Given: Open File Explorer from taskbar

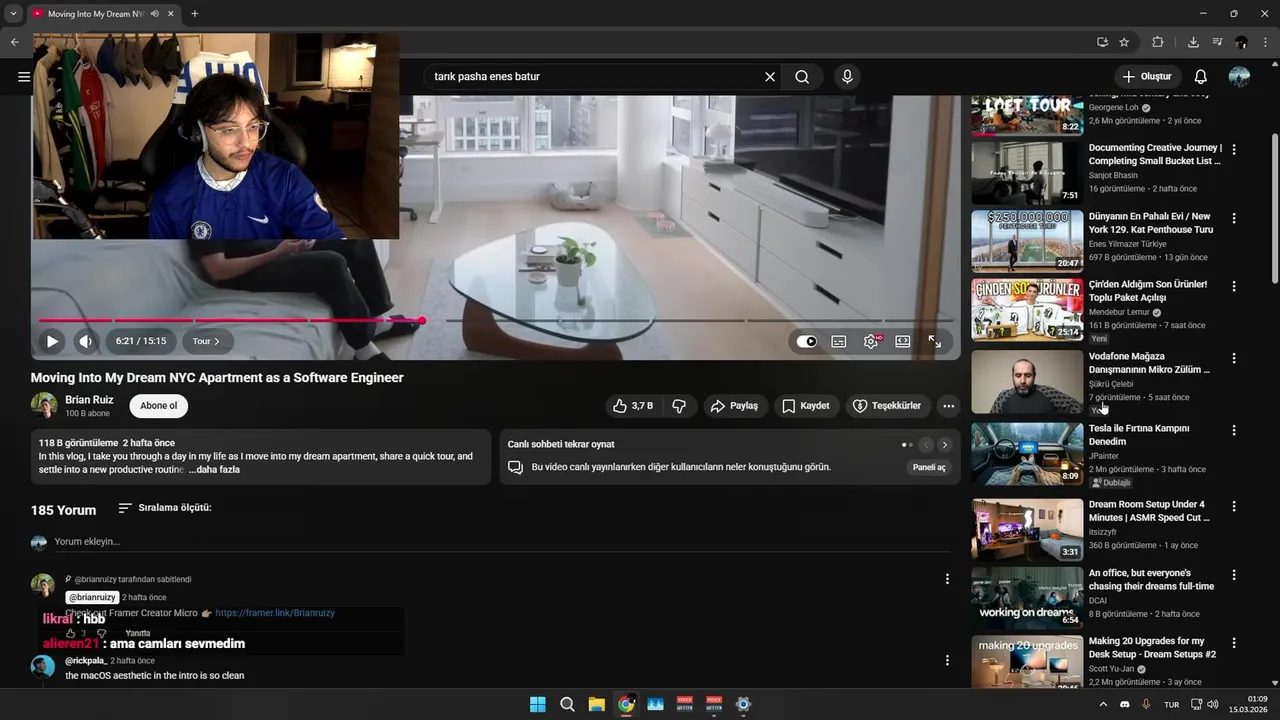Looking at the screenshot, I should [x=596, y=704].
